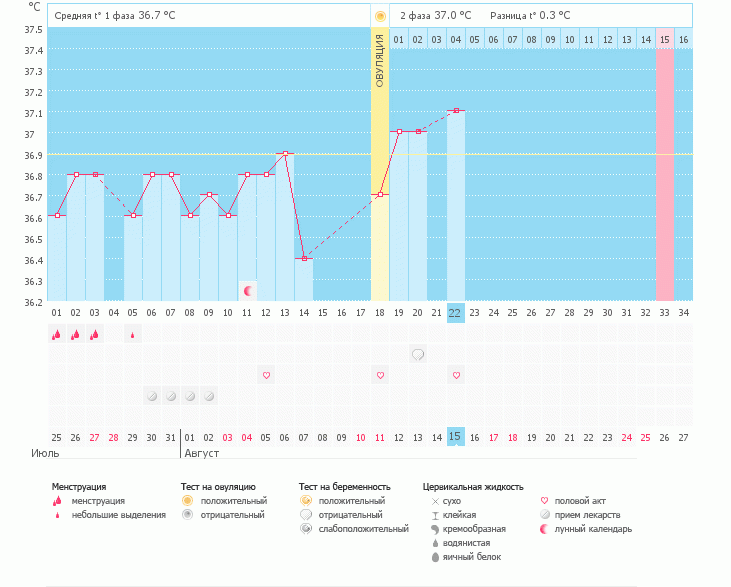Click the 'лунный календарь' legend entry
The width and height of the screenshot is (731, 587).
593,529
